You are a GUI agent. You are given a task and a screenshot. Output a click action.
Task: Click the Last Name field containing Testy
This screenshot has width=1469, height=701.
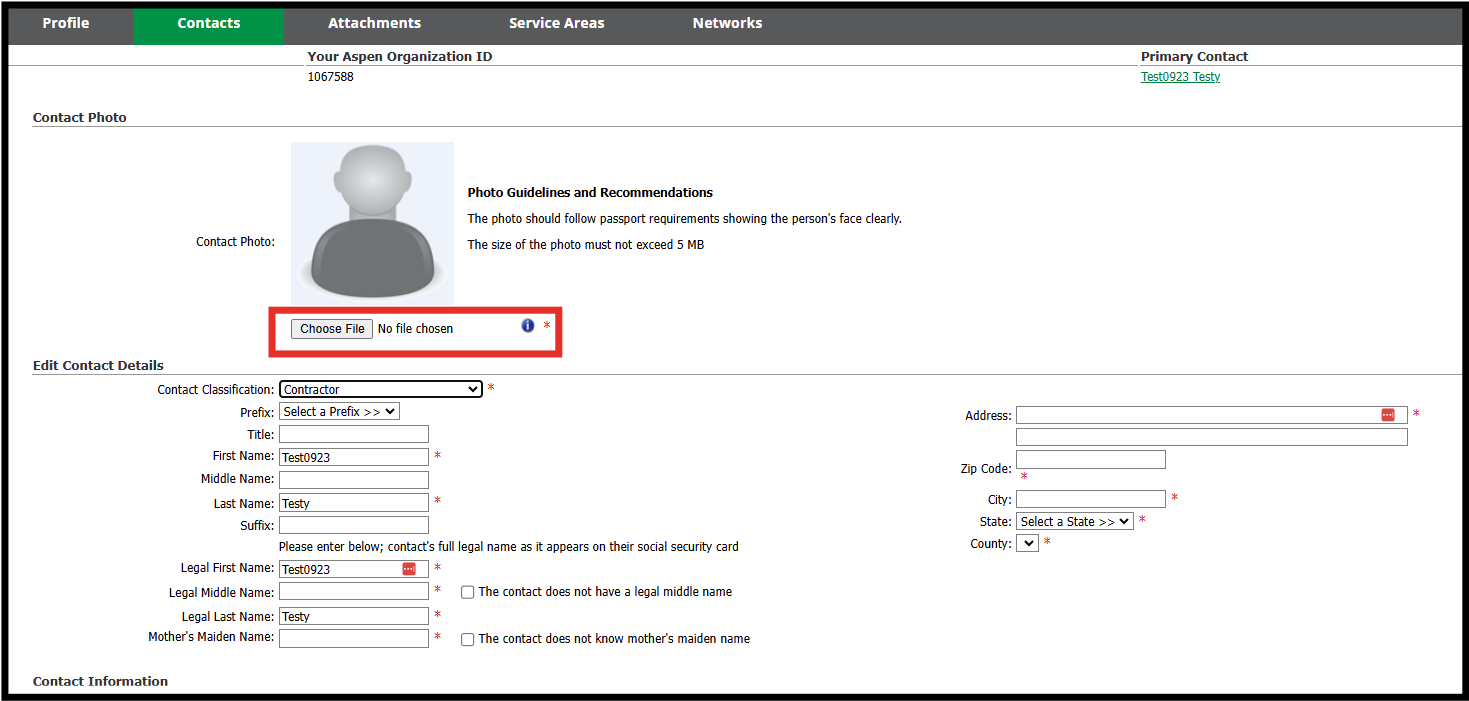click(x=354, y=503)
